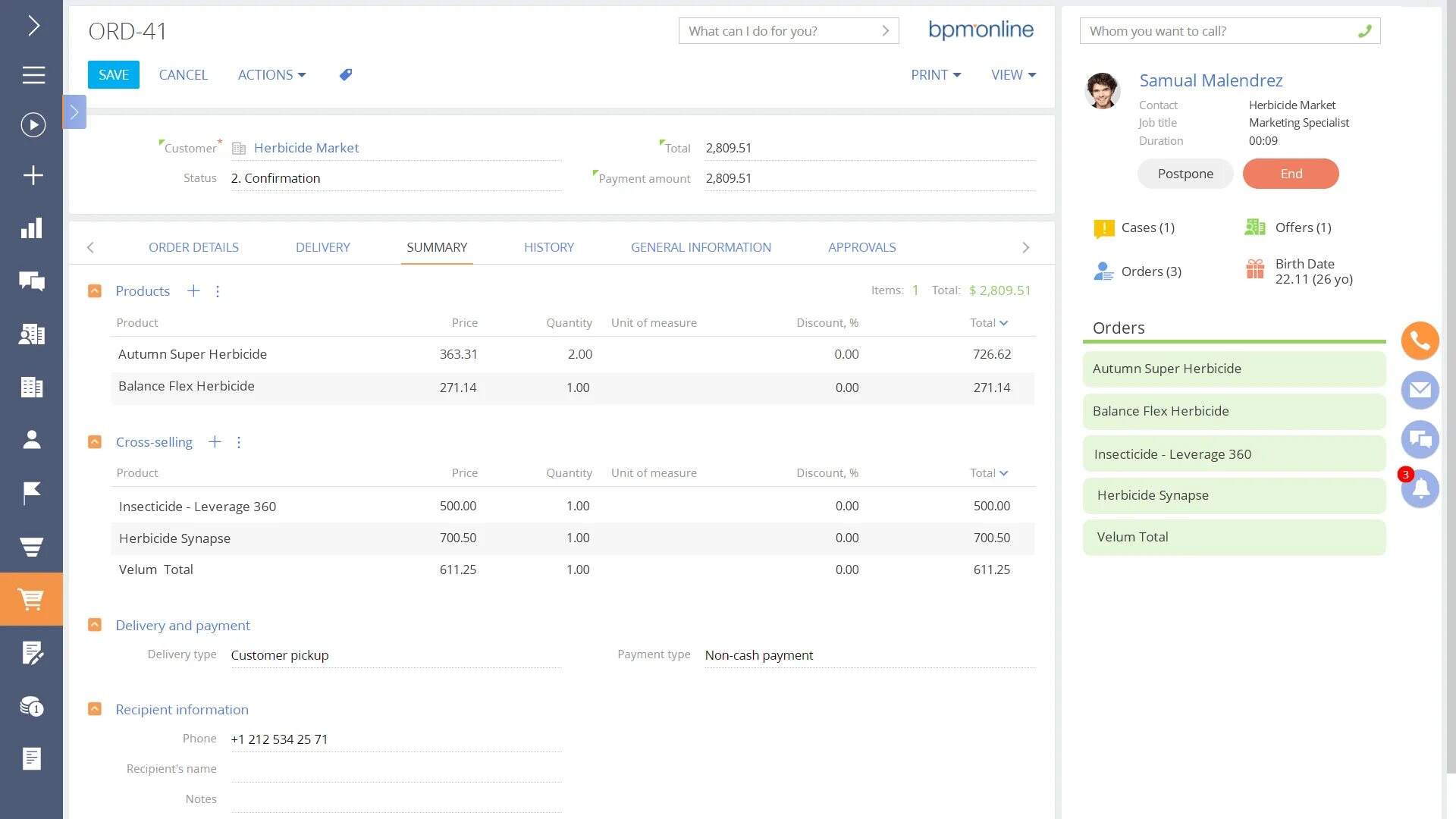Image resolution: width=1456 pixels, height=819 pixels.
Task: Click the orange phone call button
Action: 1420,340
